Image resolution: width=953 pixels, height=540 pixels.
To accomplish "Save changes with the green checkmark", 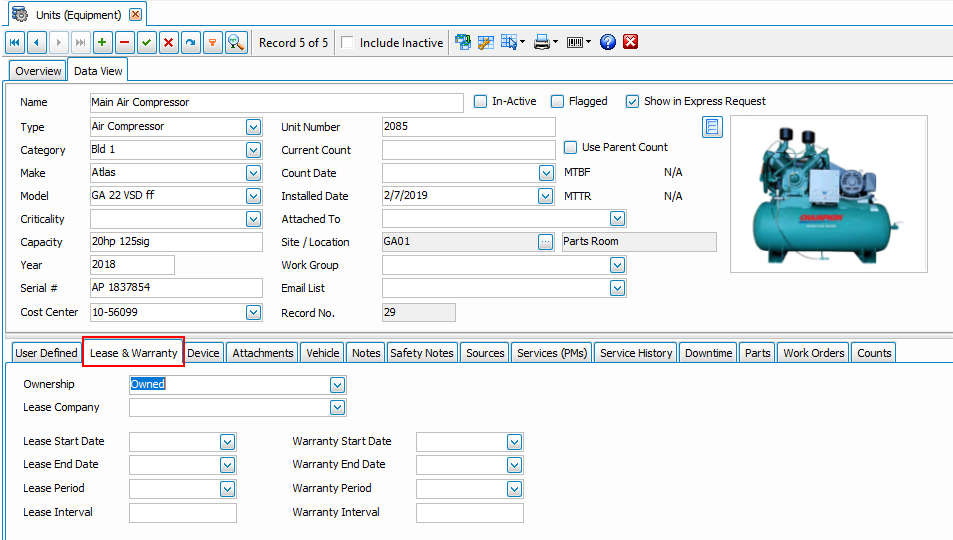I will 146,43.
